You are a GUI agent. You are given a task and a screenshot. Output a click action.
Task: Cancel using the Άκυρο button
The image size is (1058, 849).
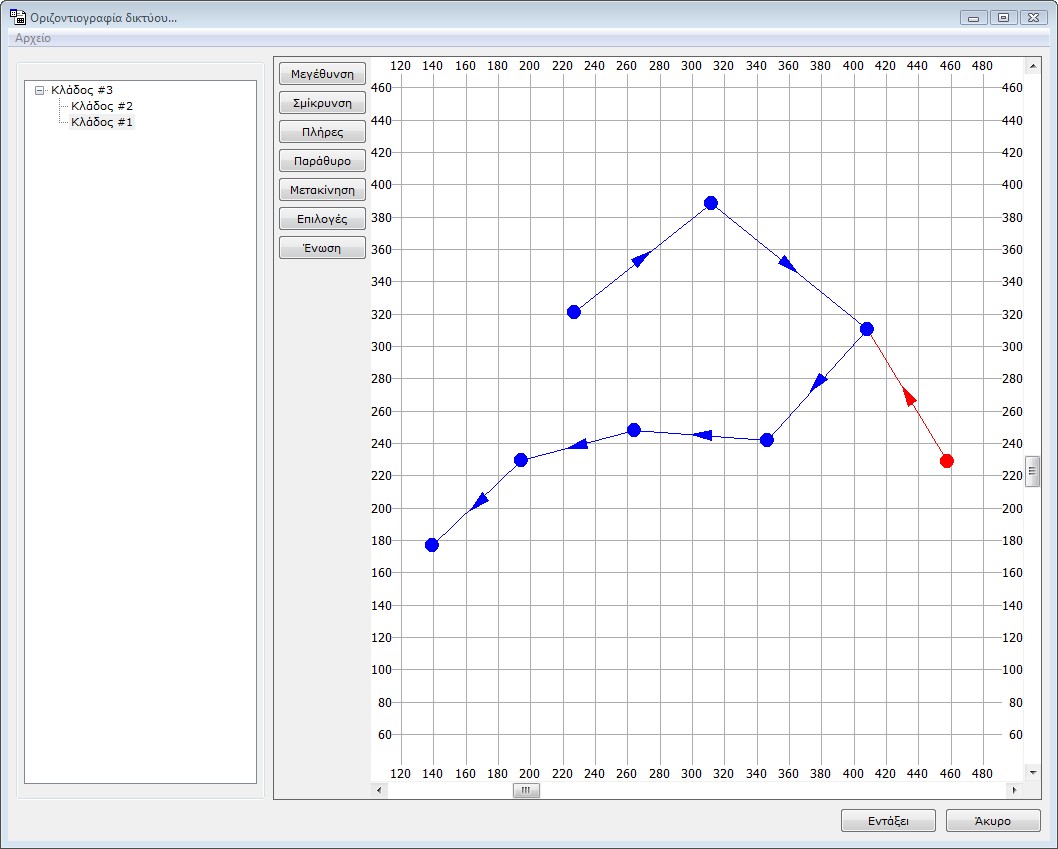tap(992, 821)
